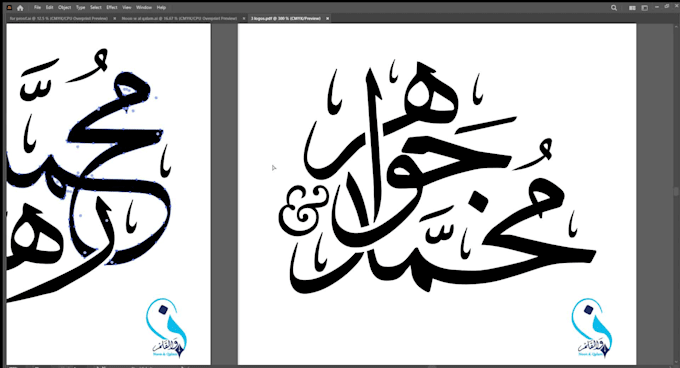Open the search magnifier icon
This screenshot has width=680, height=368.
(x=614, y=8)
